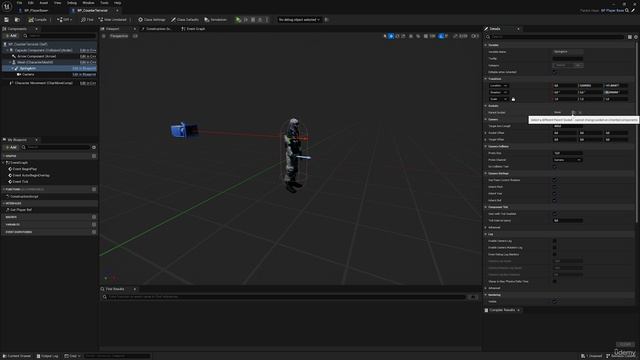Screen dimensions: 640x360
Task: Collapse the Transform section in Details
Action: tap(486, 79)
